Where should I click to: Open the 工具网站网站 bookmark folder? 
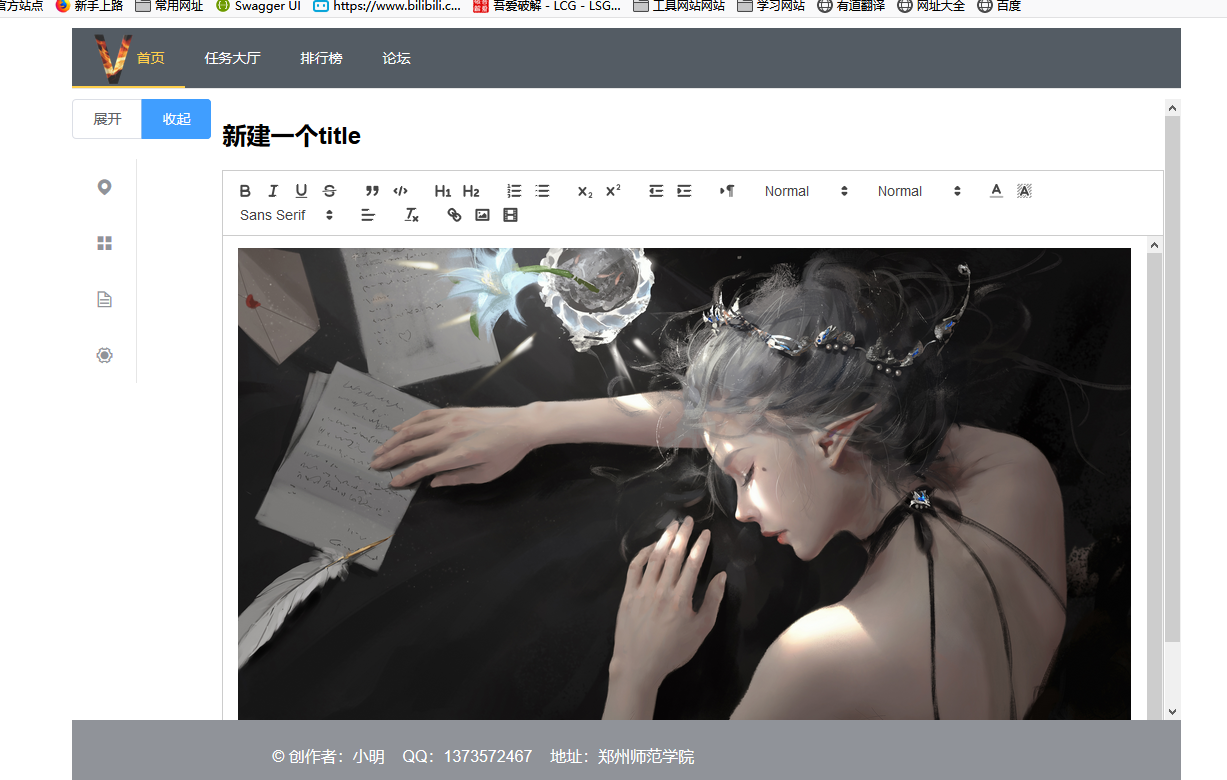[x=679, y=6]
